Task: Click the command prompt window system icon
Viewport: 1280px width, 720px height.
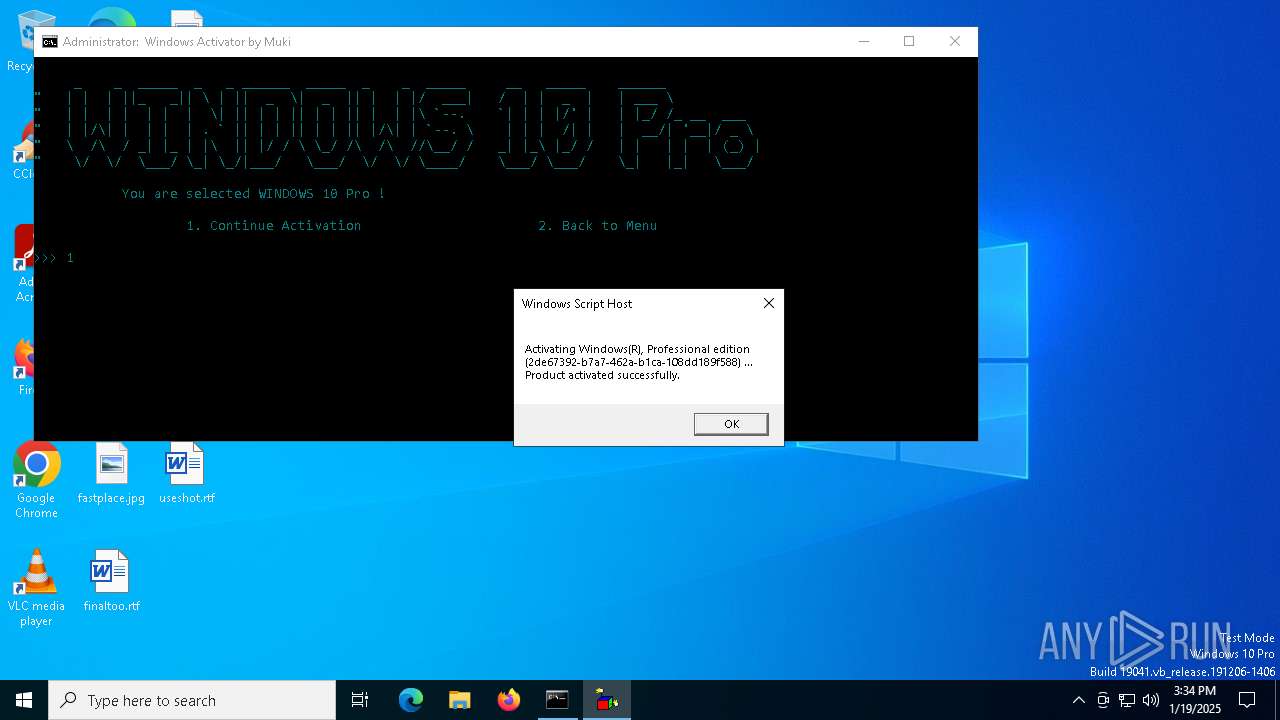Action: click(x=49, y=42)
